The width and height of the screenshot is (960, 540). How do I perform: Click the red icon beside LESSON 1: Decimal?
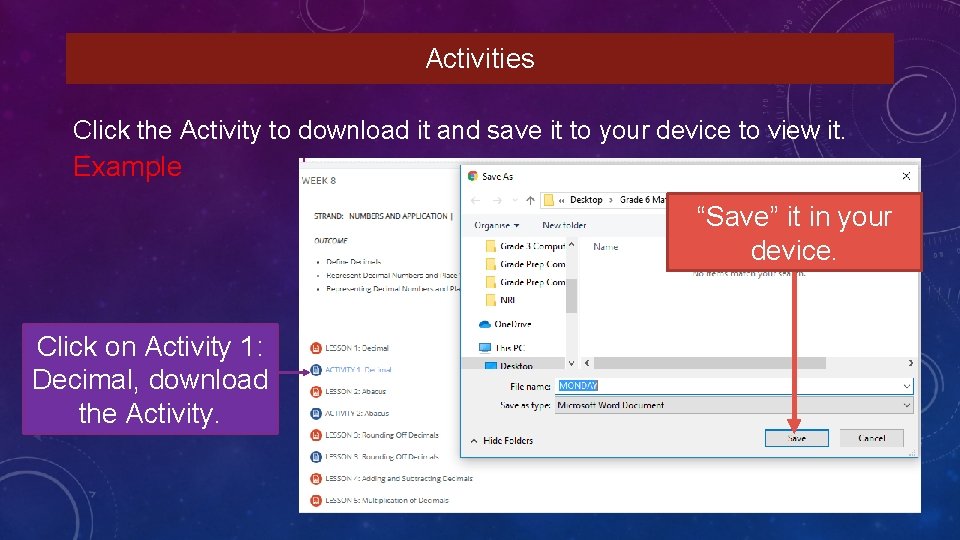(x=316, y=348)
